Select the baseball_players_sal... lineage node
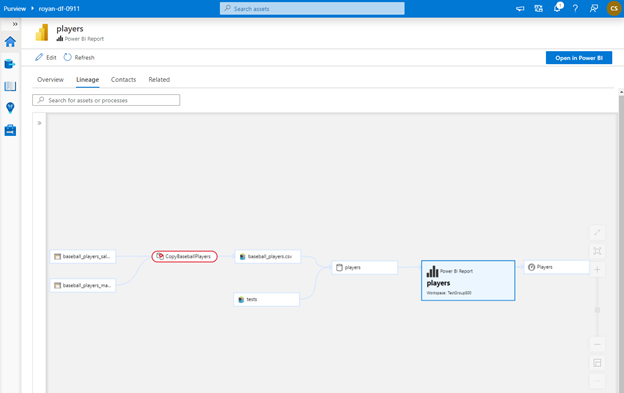This screenshot has height=393, width=624. (x=83, y=257)
